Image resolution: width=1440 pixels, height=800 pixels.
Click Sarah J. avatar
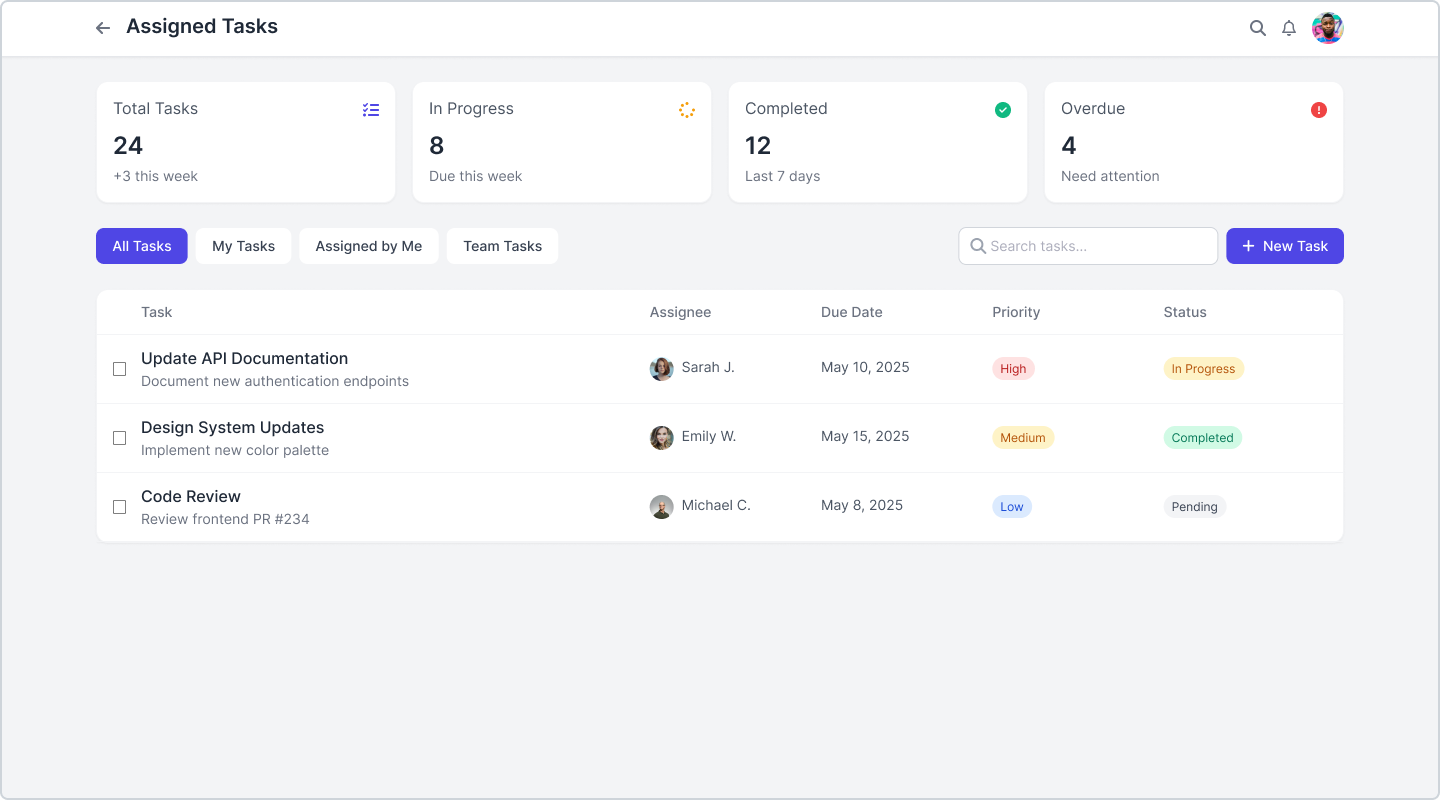pyautogui.click(x=662, y=369)
